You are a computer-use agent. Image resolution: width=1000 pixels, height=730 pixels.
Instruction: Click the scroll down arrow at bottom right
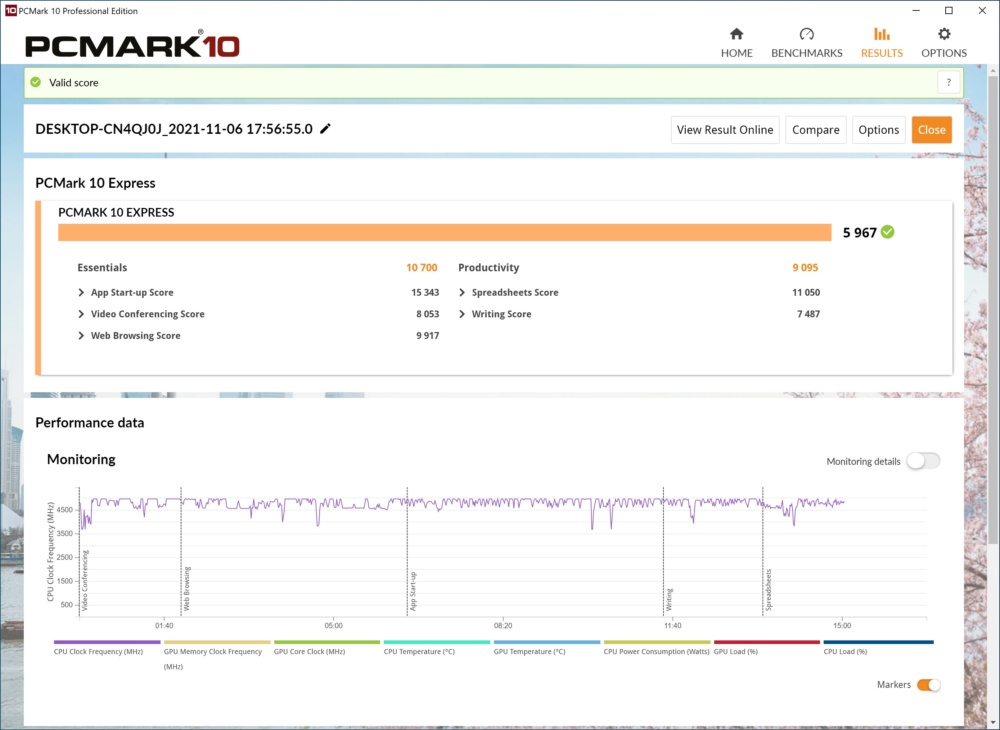pyautogui.click(x=994, y=722)
